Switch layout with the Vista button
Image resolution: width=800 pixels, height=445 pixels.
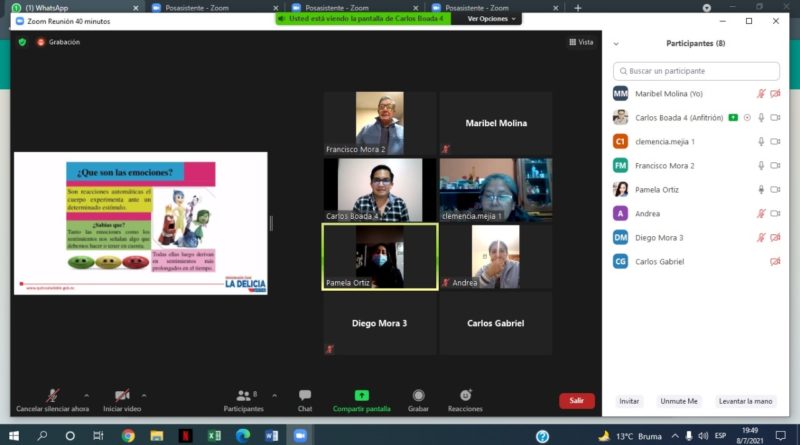point(581,42)
